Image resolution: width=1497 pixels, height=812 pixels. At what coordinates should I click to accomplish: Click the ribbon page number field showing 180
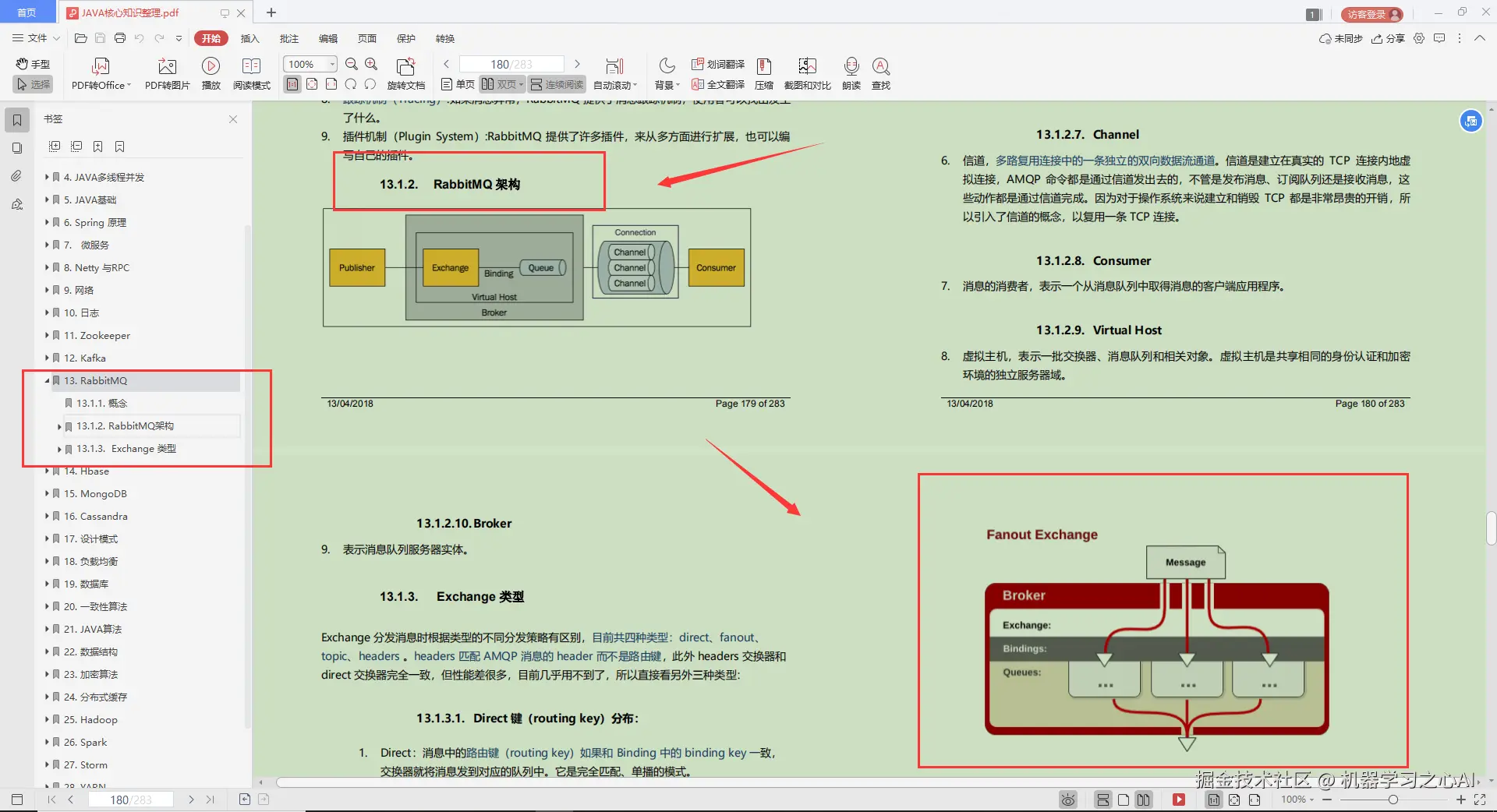(x=511, y=64)
